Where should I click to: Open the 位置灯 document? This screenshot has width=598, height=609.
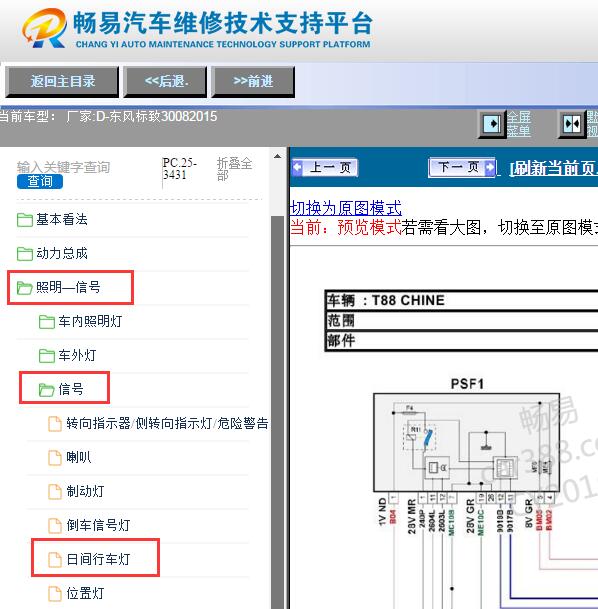click(85, 593)
